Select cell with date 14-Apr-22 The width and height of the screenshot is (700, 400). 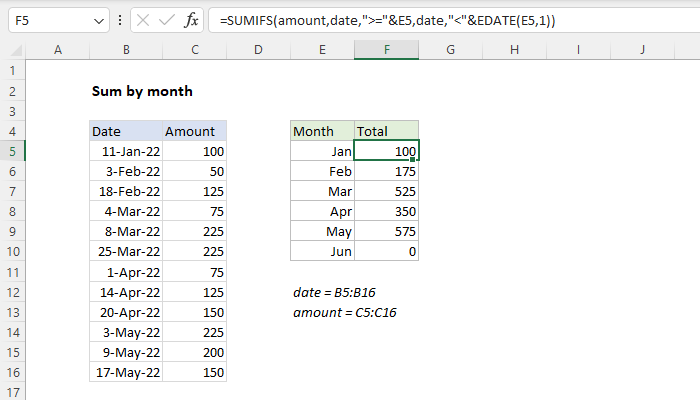126,292
